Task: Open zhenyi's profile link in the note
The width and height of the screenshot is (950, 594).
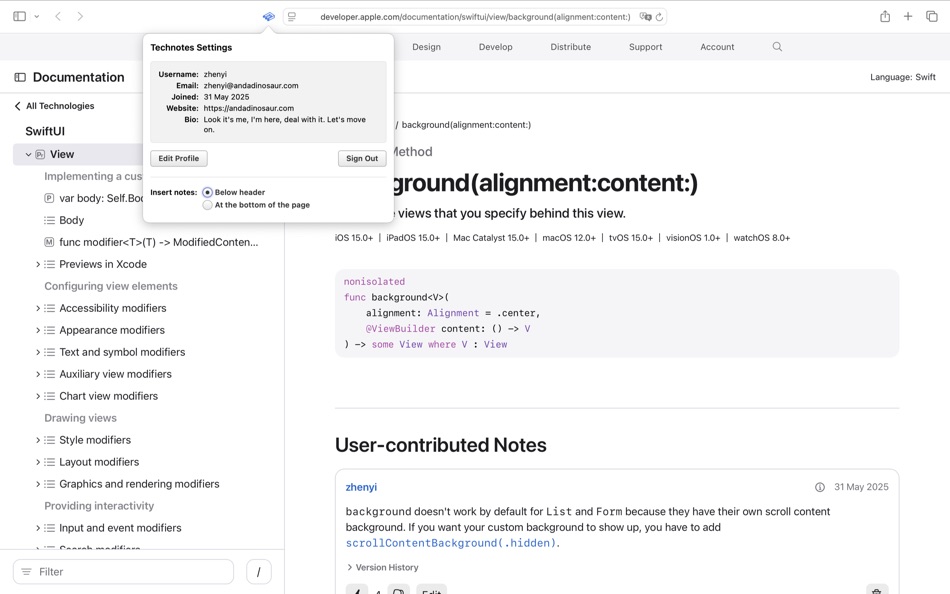Action: (361, 487)
